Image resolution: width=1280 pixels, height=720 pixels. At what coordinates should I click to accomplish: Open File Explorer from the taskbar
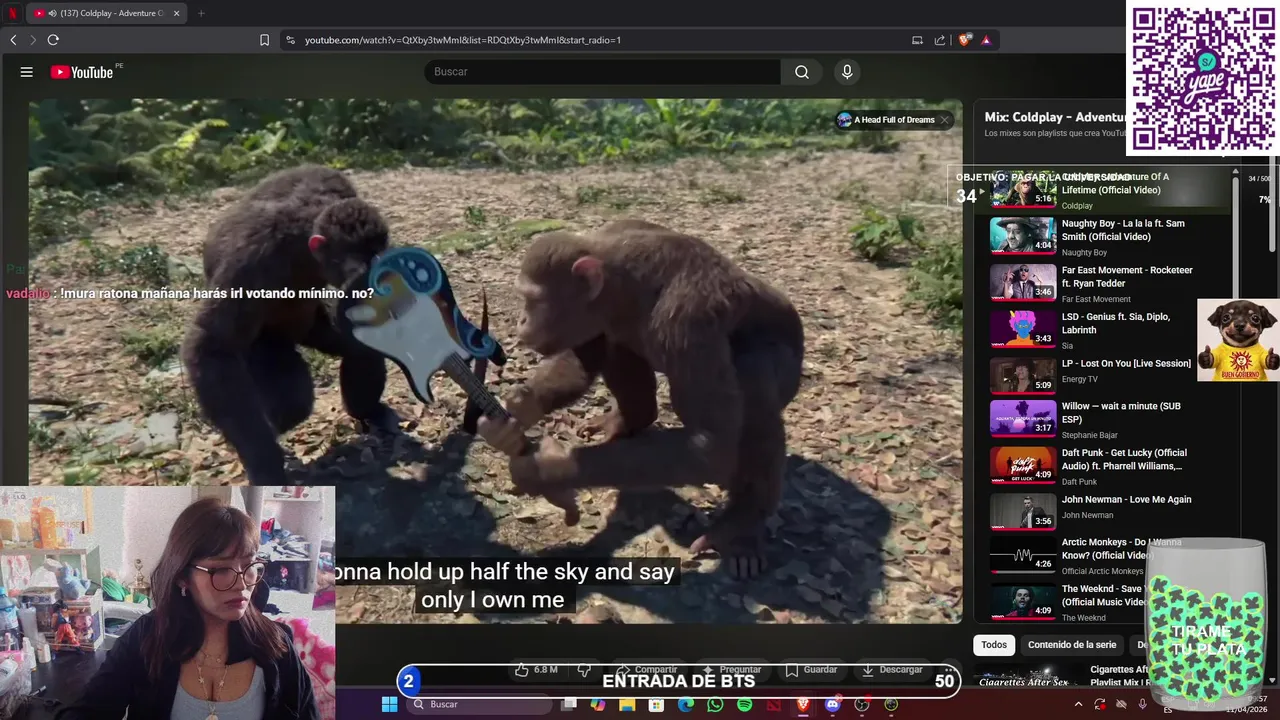pyautogui.click(x=627, y=705)
